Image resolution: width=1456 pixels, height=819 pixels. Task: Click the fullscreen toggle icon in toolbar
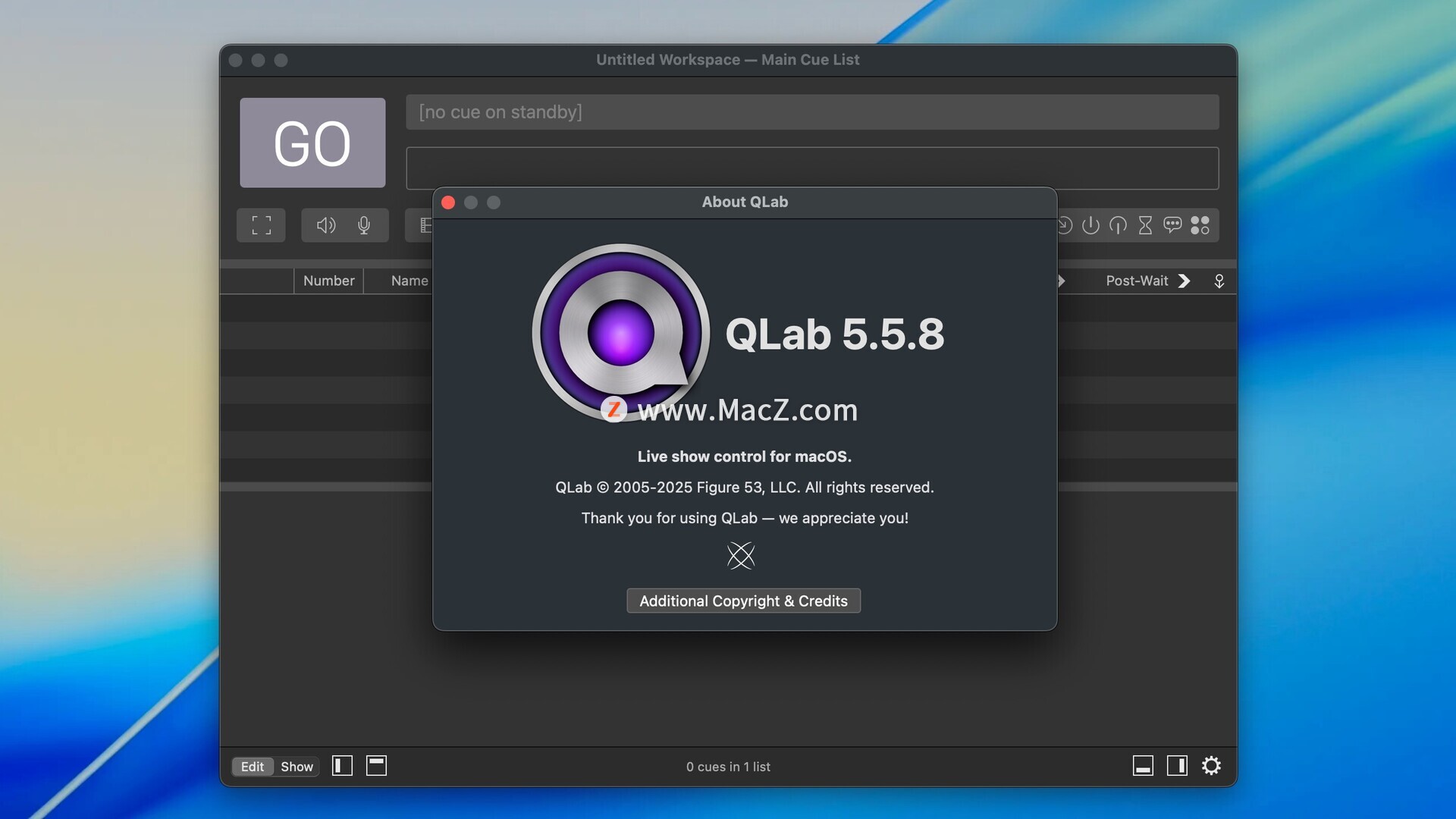point(261,225)
